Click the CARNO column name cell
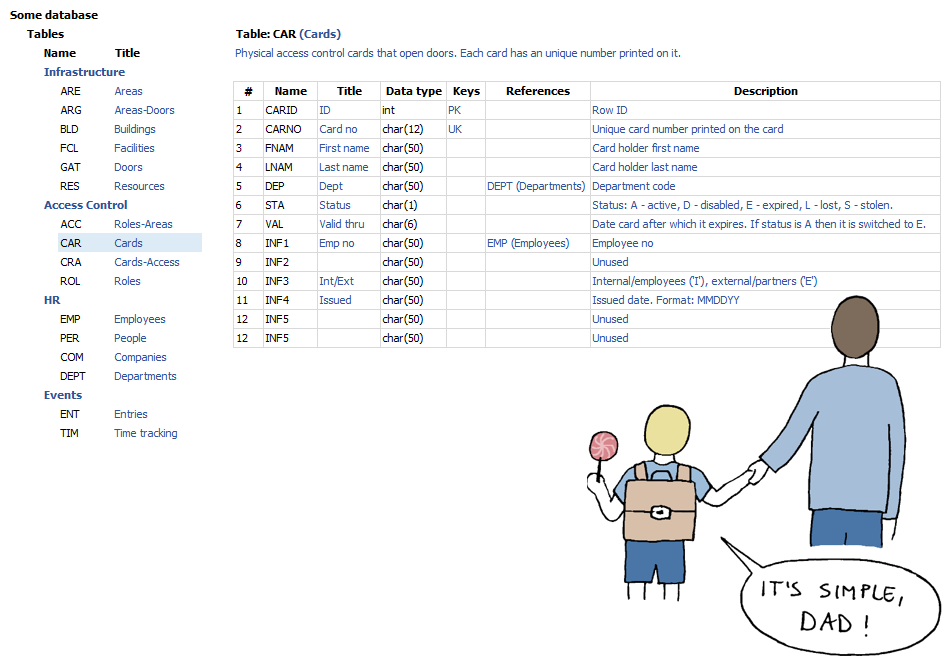950x666 pixels. 283,129
